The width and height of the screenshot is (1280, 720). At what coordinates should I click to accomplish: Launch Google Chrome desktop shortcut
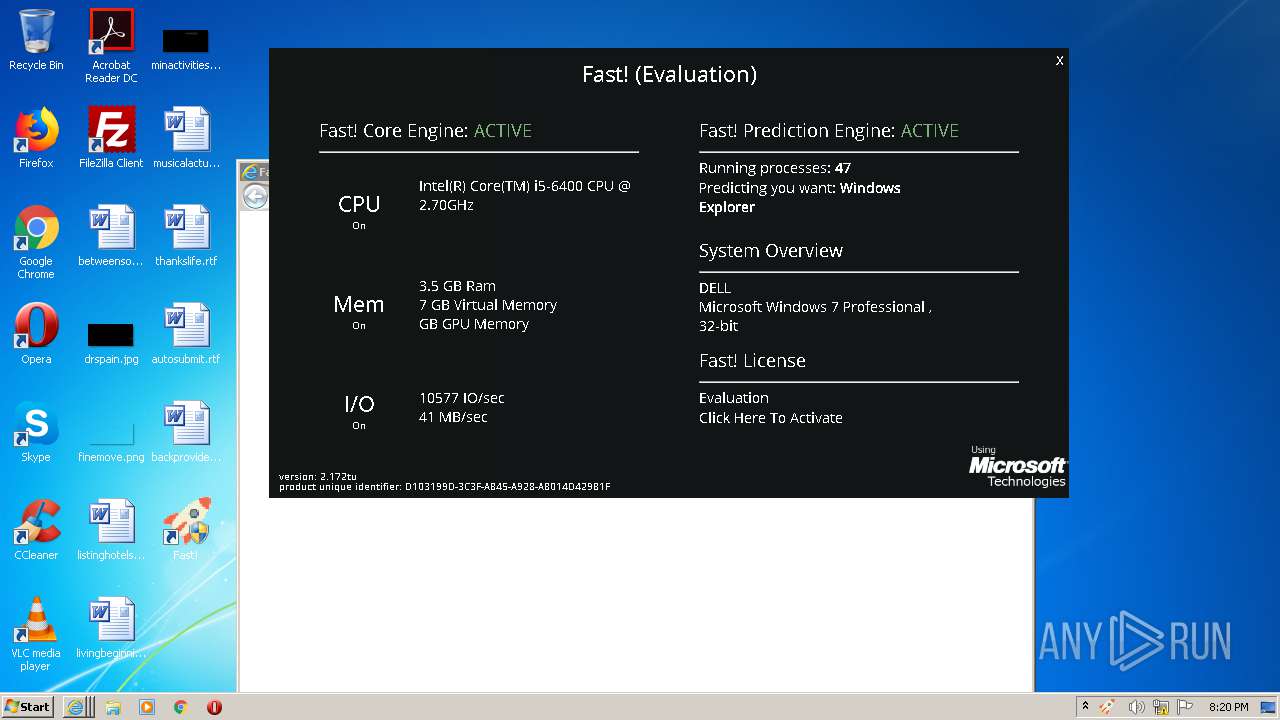(36, 242)
